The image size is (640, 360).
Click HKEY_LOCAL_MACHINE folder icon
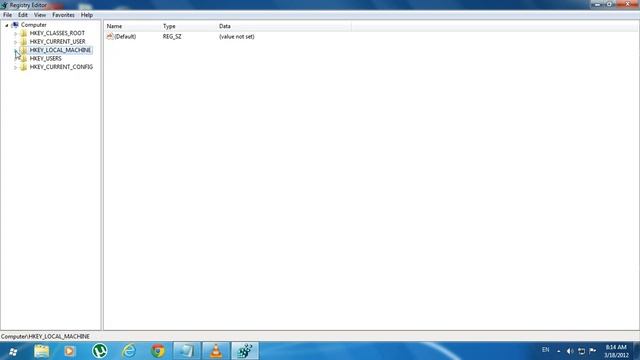24,50
